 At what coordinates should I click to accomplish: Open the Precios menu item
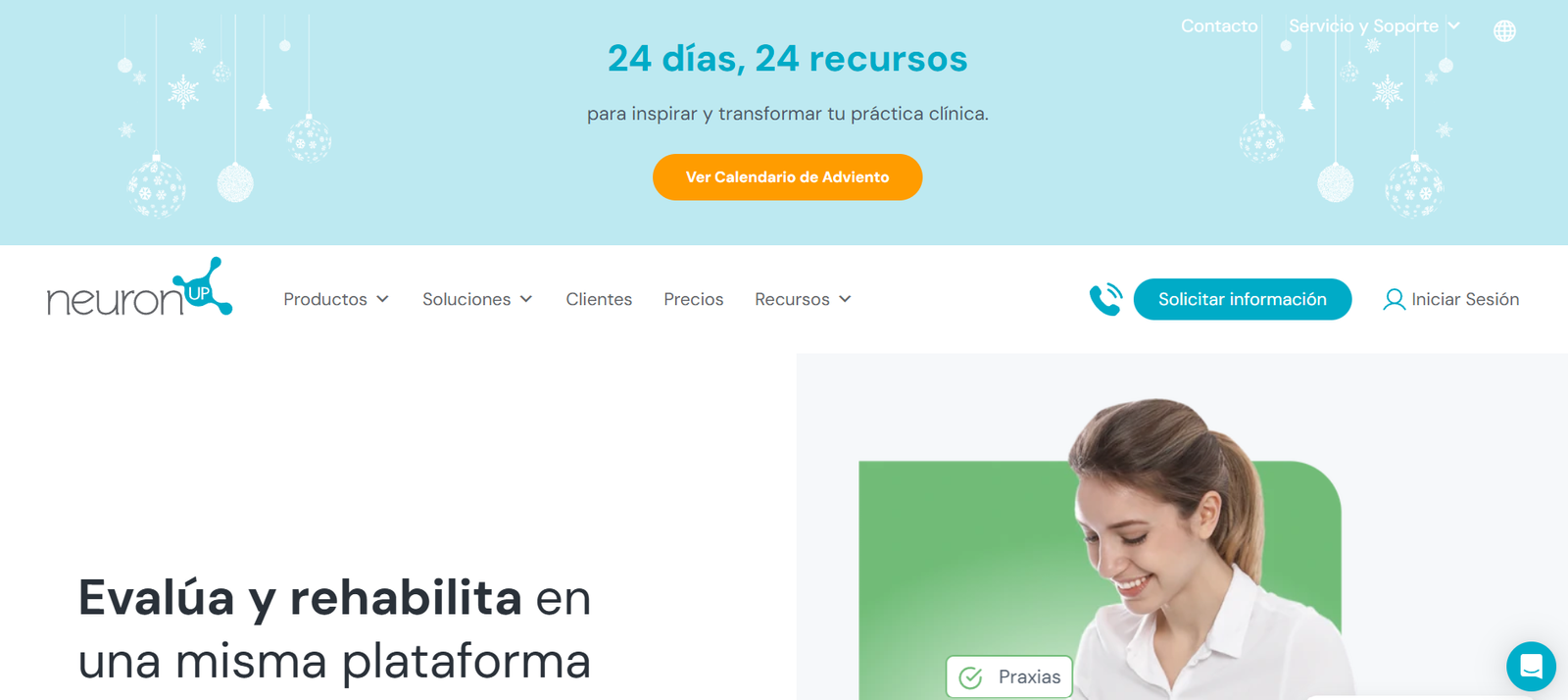click(694, 299)
